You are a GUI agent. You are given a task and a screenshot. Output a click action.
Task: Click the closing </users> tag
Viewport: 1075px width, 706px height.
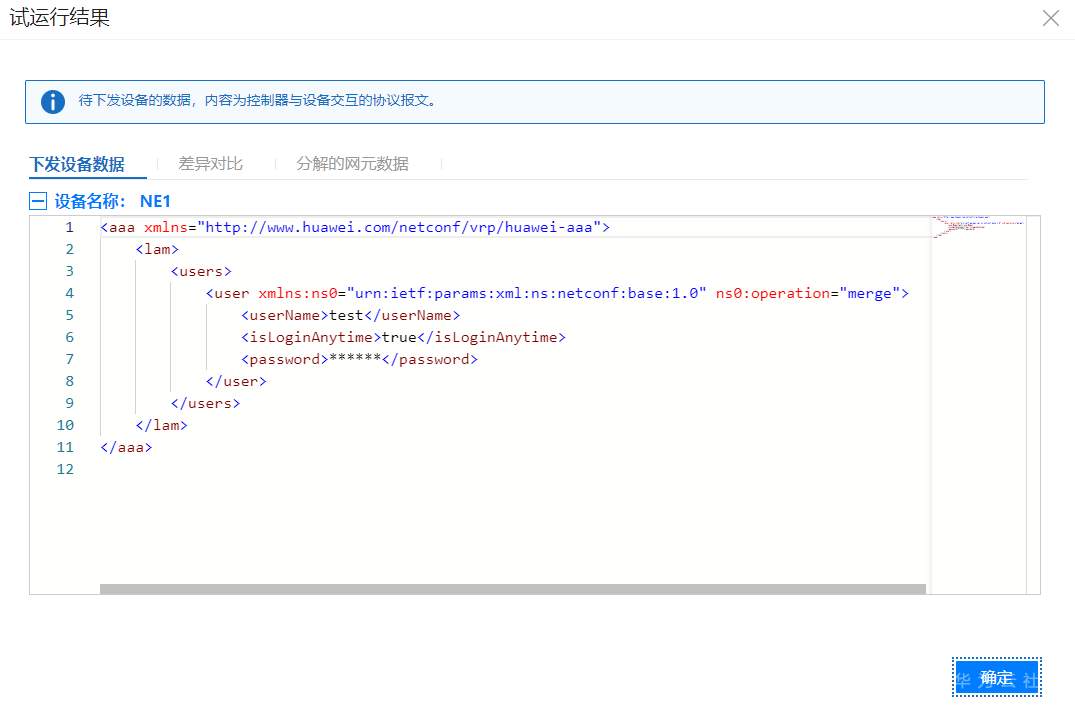(x=206, y=403)
